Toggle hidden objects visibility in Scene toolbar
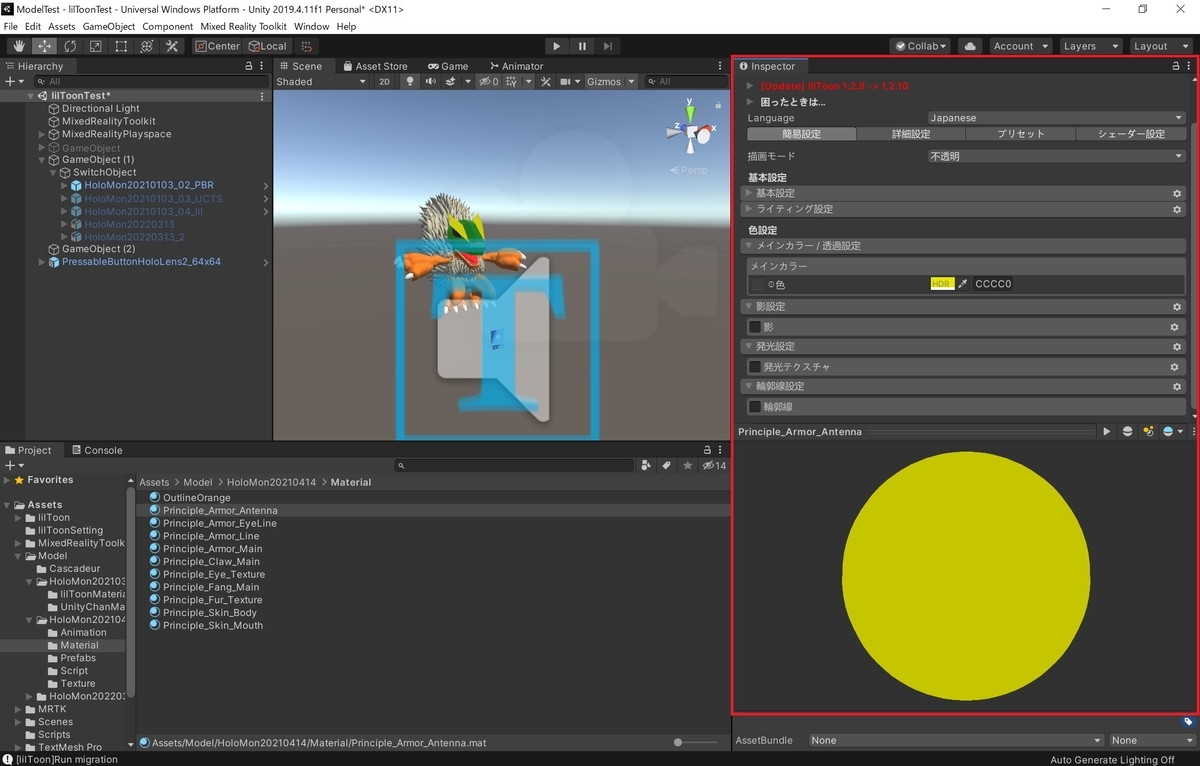Viewport: 1200px width, 766px height. coord(489,82)
